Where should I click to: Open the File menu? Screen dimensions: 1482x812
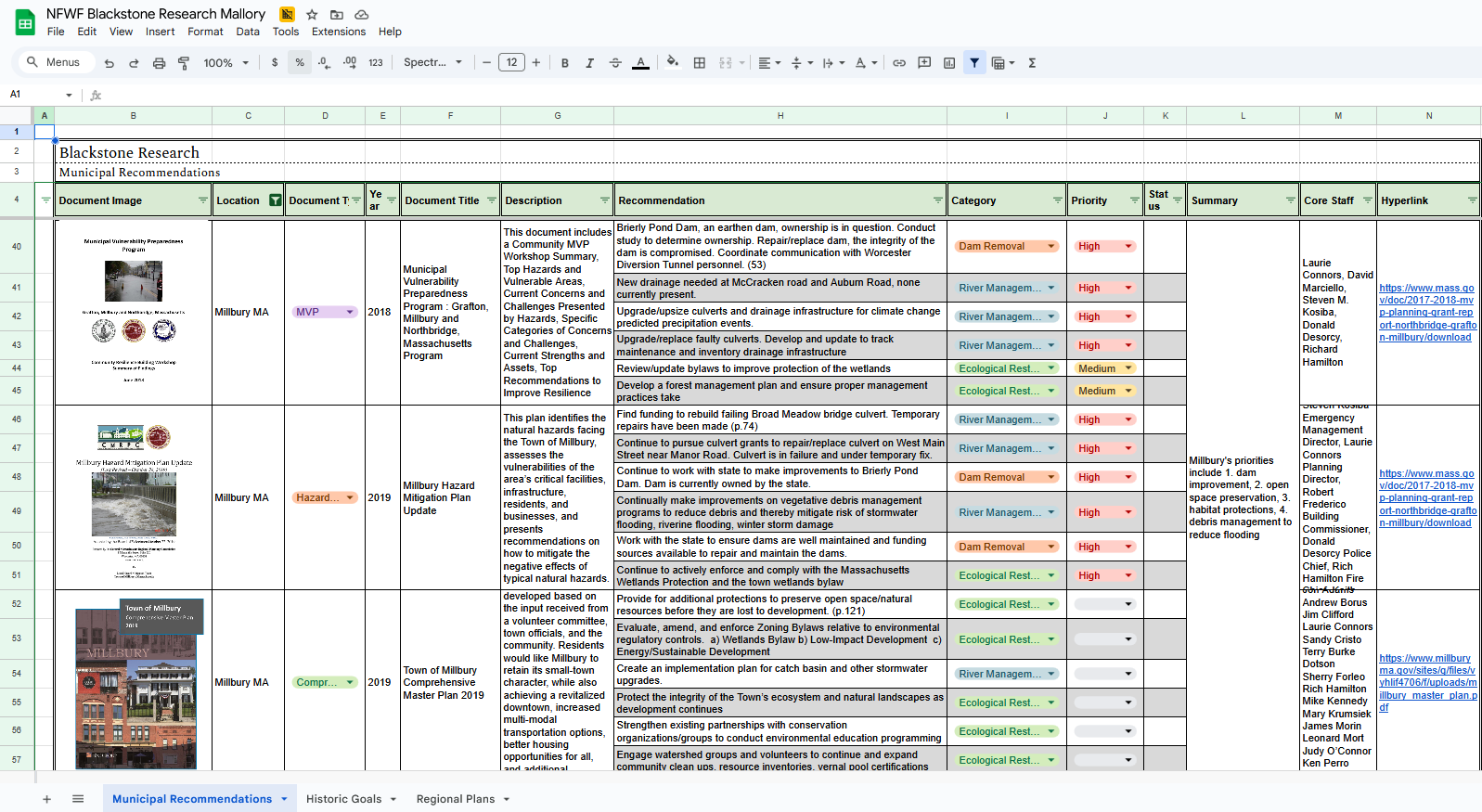pos(56,32)
